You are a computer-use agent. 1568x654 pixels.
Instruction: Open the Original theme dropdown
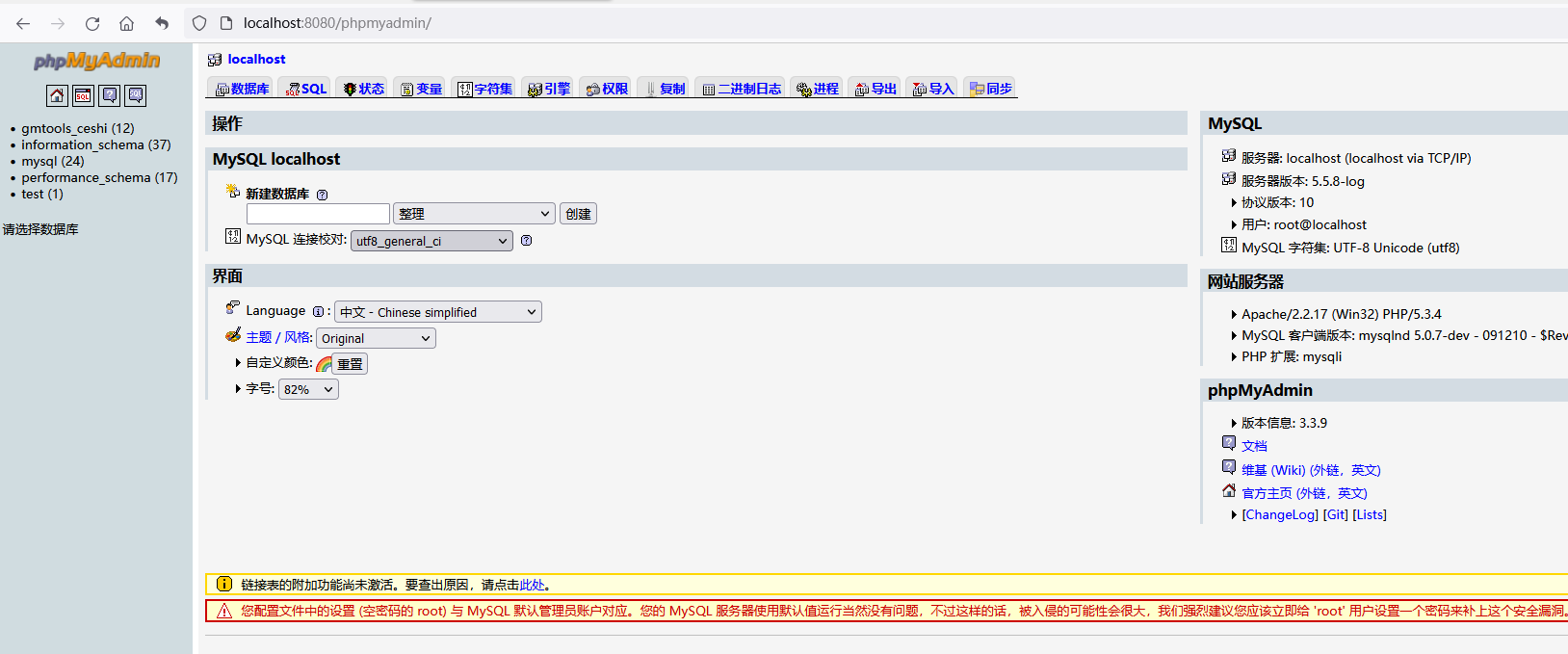[376, 338]
